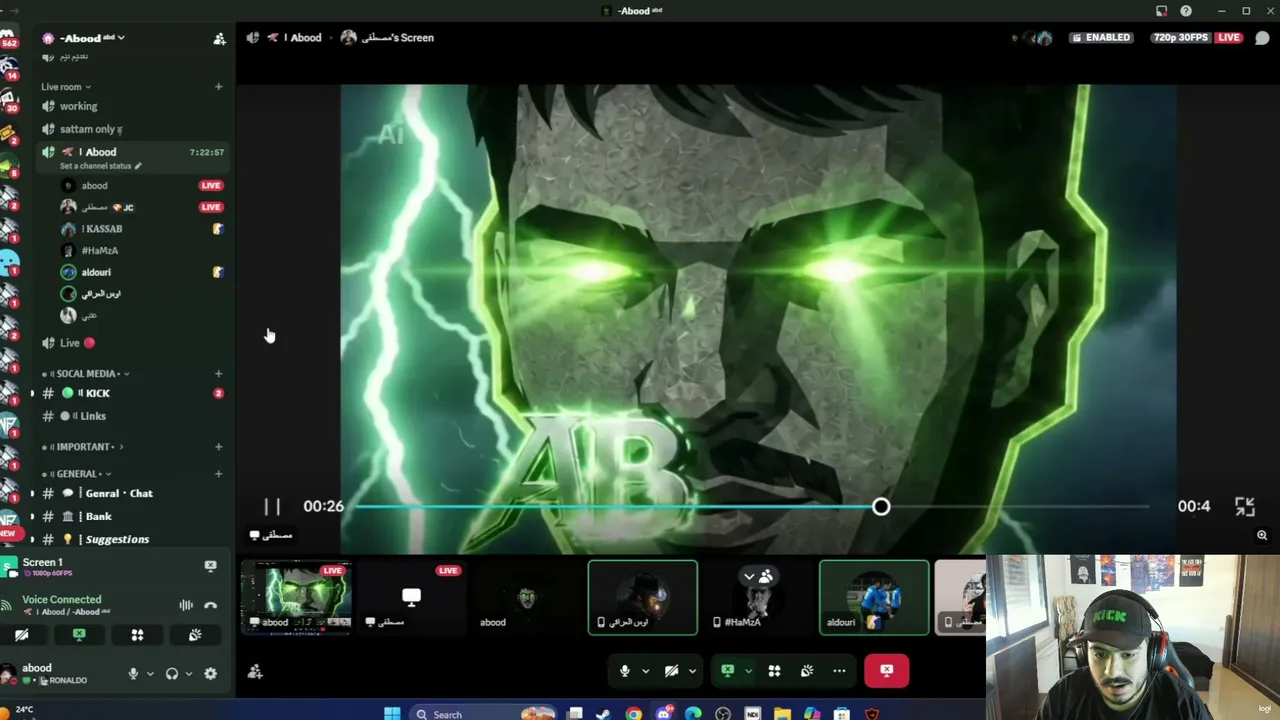
Task: Stop watching stream with red button
Action: click(x=887, y=671)
